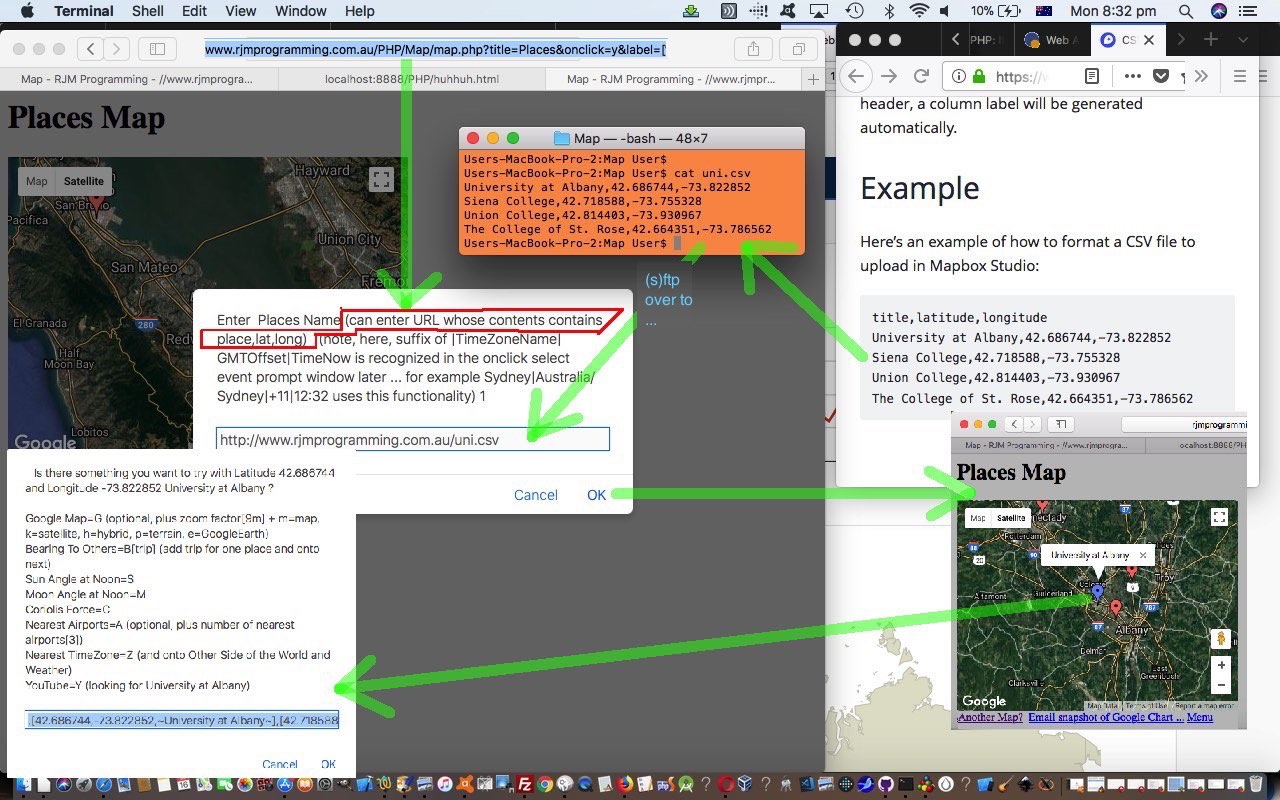This screenshot has height=800, width=1280.
Task: Zoom in on small Albany map
Action: pos(1220,665)
